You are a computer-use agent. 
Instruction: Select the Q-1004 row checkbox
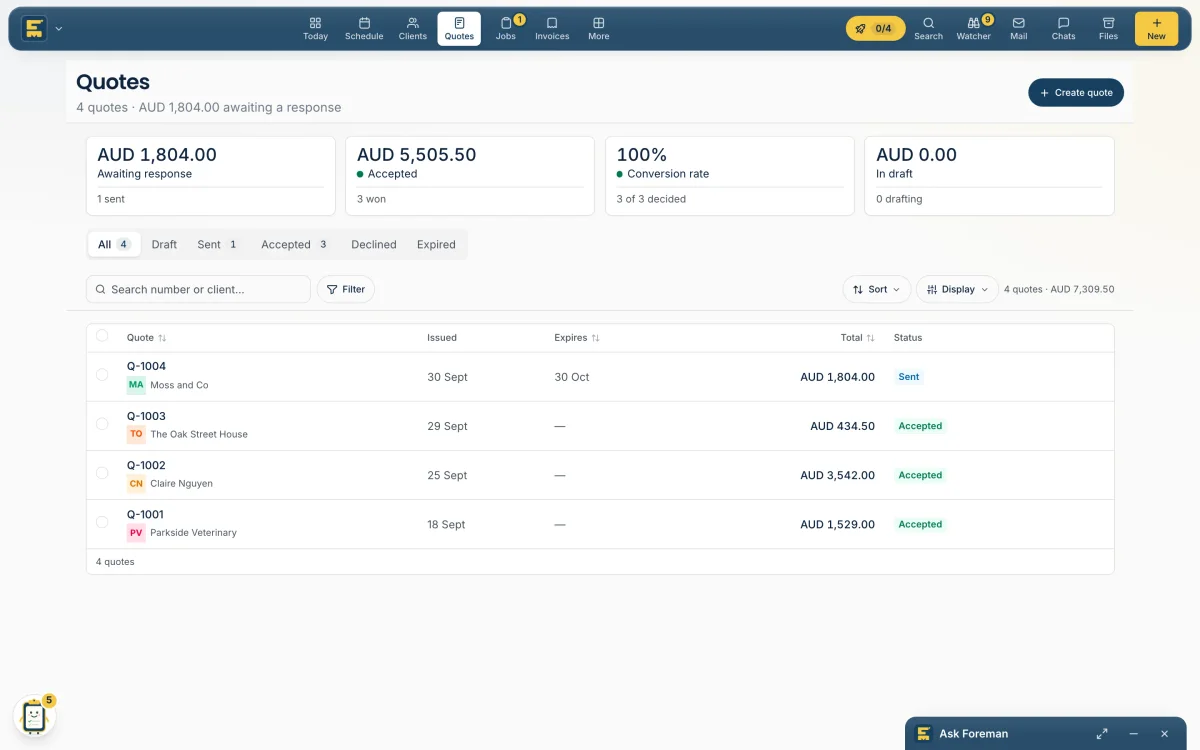click(102, 375)
